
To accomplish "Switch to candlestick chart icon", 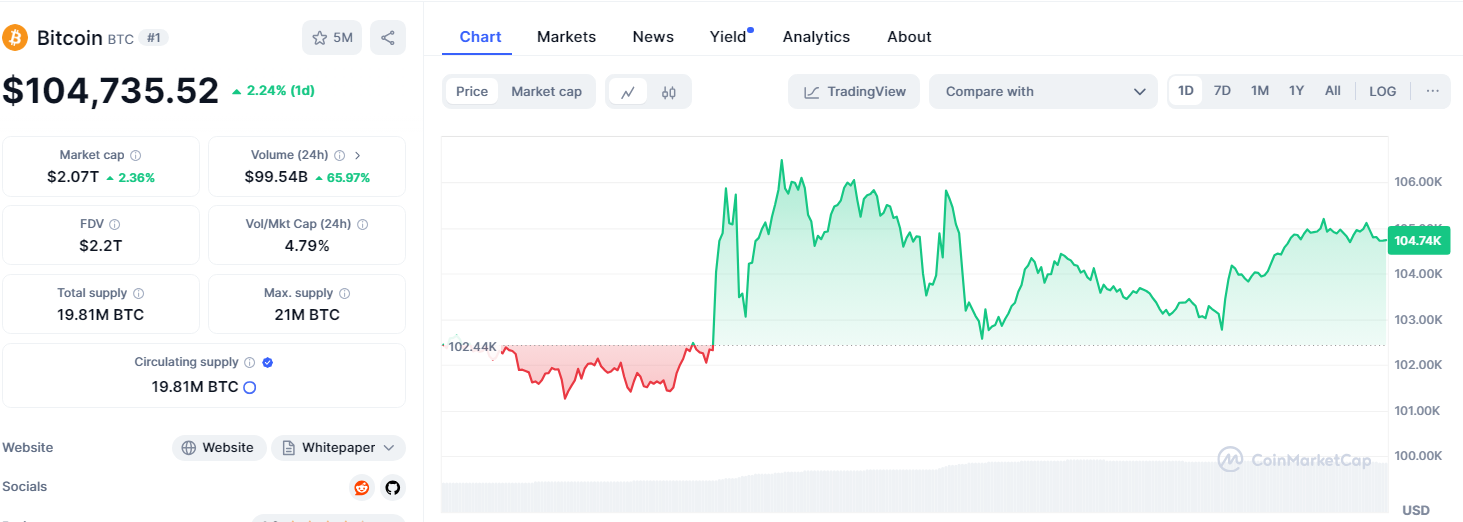I will (x=669, y=92).
